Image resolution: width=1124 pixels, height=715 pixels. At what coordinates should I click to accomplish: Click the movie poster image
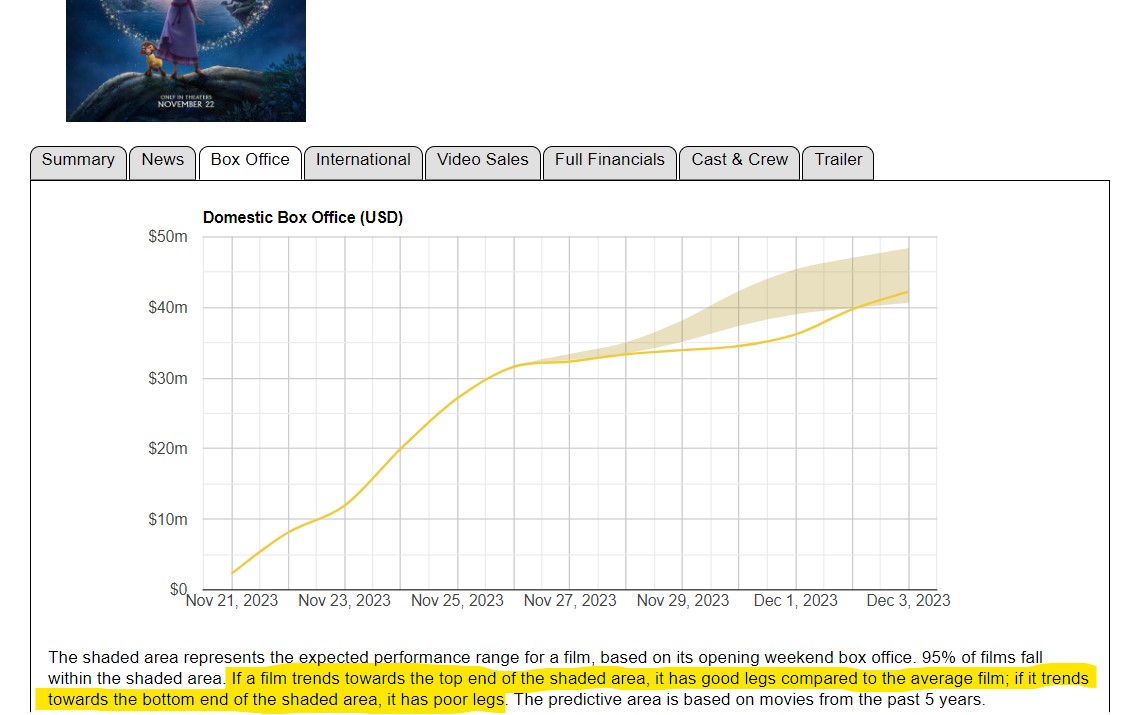(x=186, y=60)
